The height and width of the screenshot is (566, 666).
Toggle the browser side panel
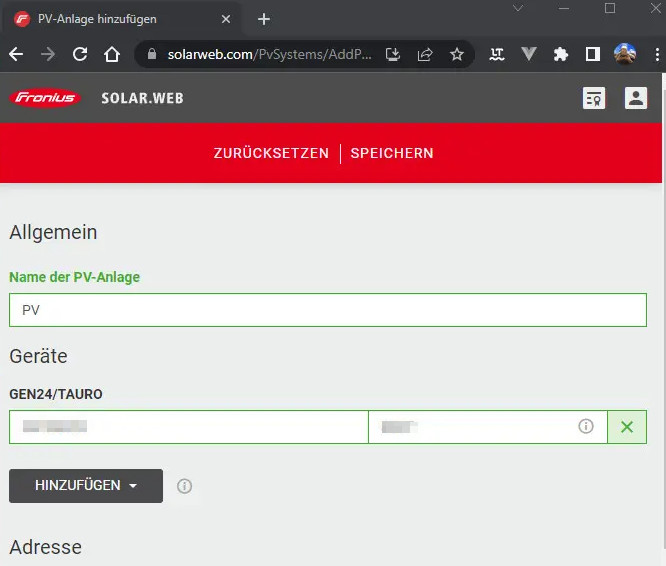click(593, 55)
